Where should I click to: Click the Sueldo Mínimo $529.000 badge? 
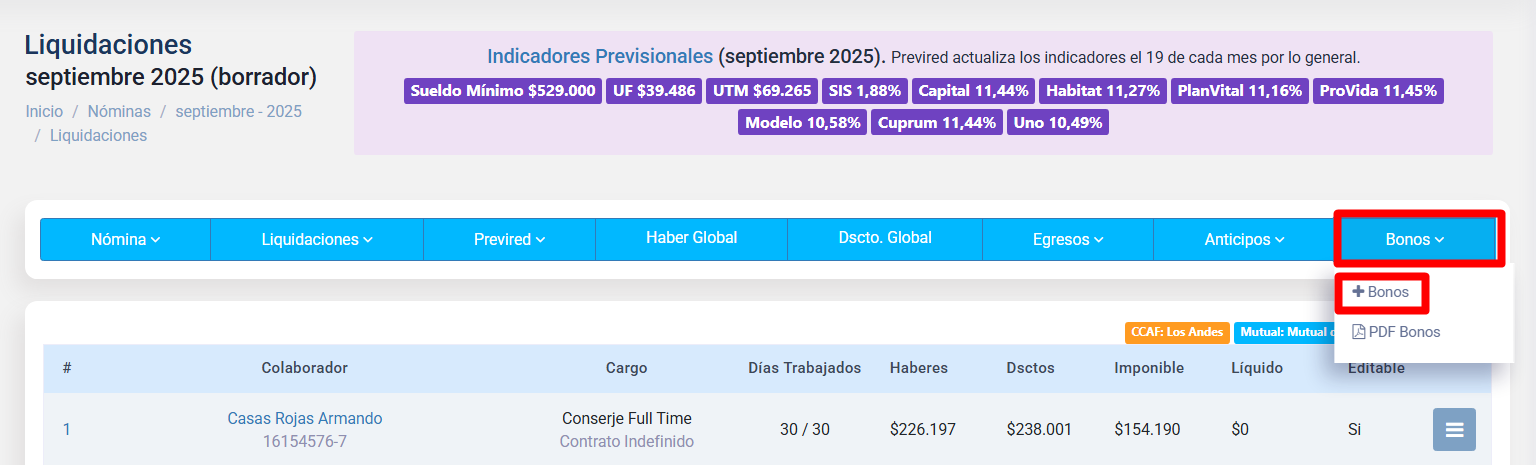click(x=503, y=91)
